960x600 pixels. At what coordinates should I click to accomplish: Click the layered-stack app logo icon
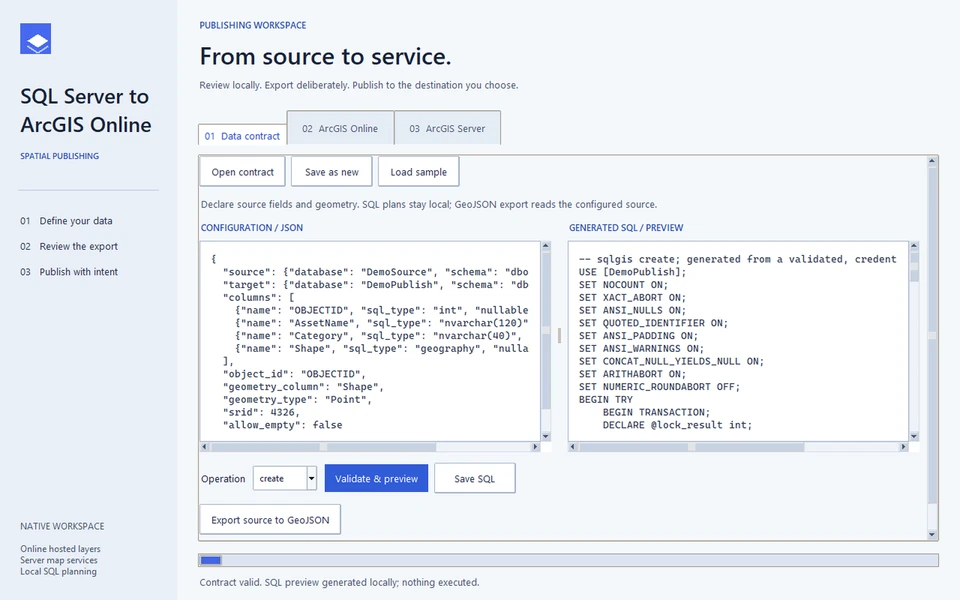pos(36,39)
